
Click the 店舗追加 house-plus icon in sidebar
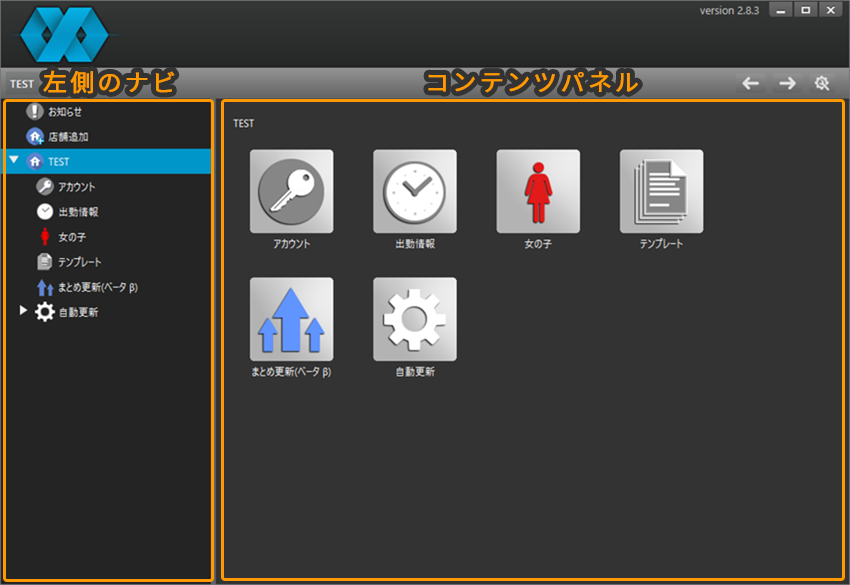pos(35,137)
